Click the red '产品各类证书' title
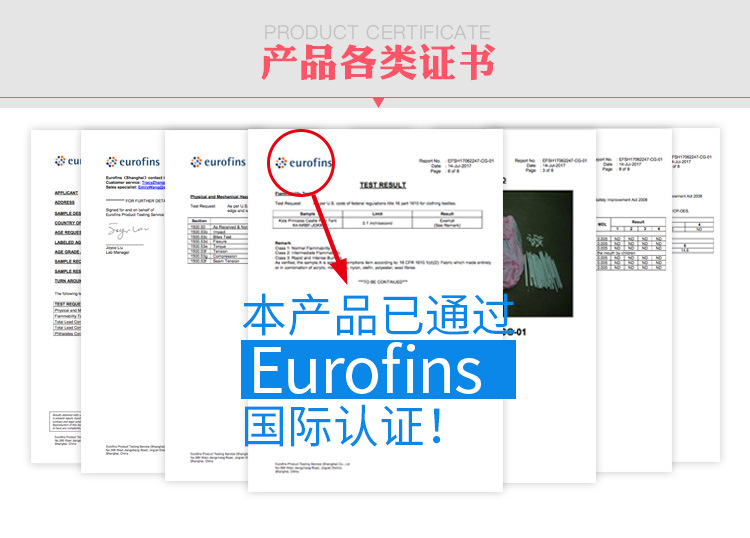The height and width of the screenshot is (538, 750). 378,62
